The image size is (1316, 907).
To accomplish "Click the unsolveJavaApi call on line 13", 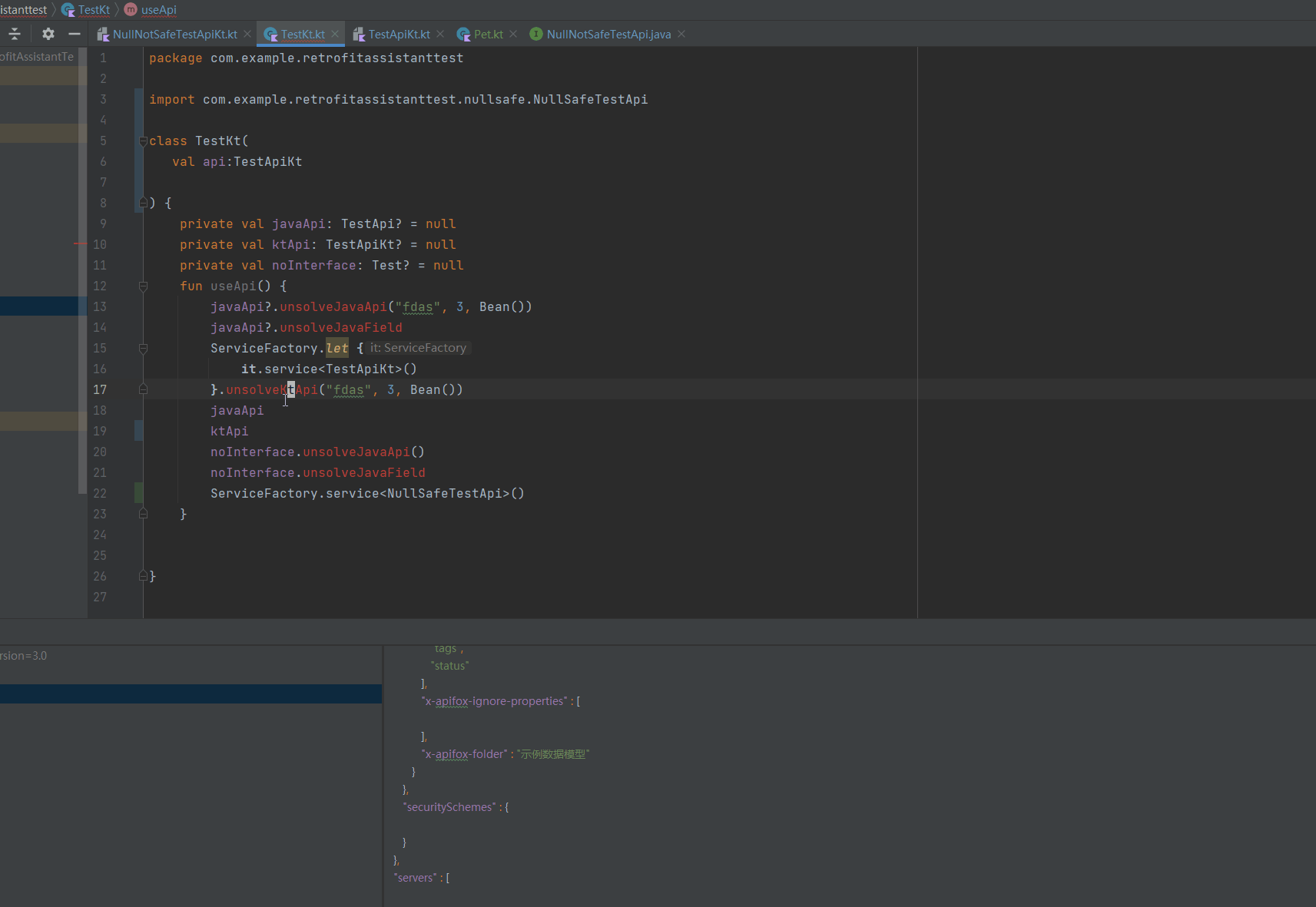I will coord(333,307).
